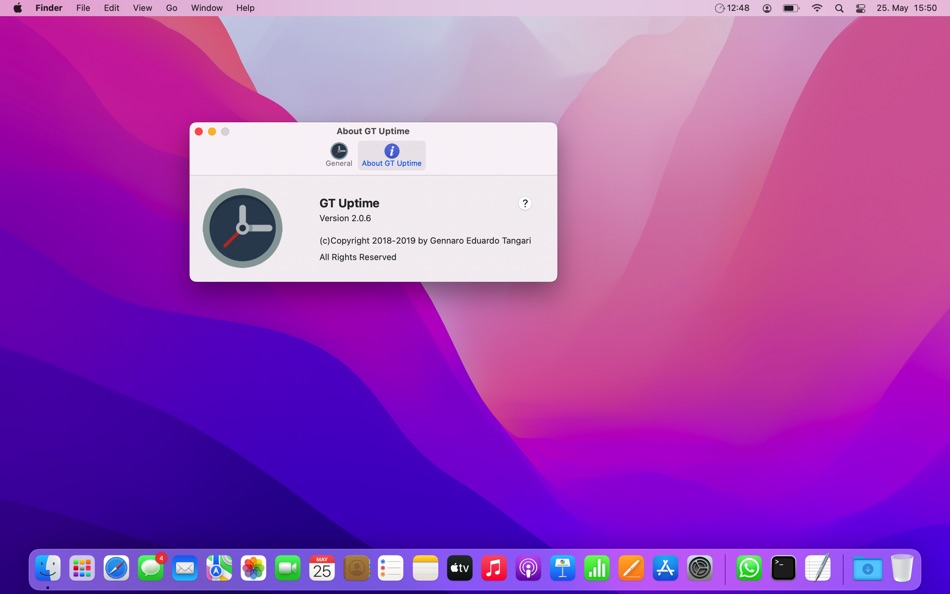
Task: Open Spotlight search in the menu bar
Action: coord(839,8)
